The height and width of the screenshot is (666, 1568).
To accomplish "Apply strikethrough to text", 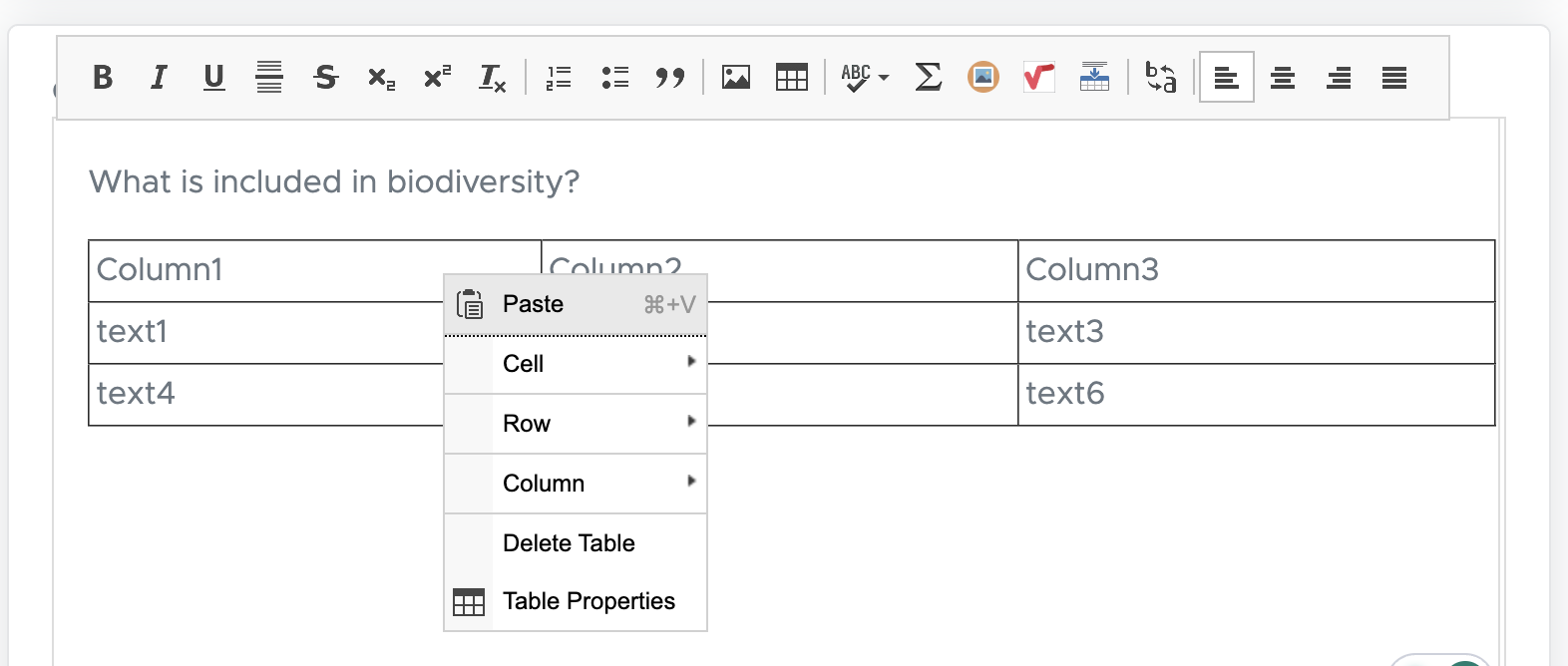I will [325, 77].
